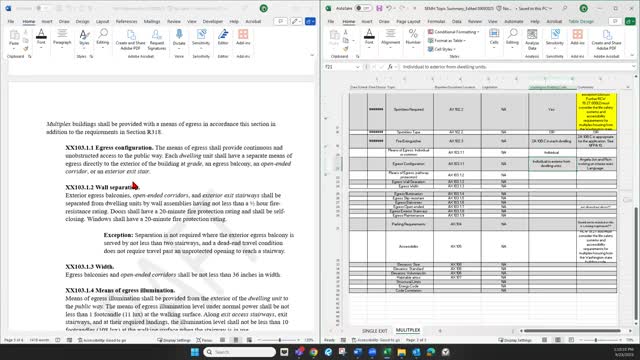Click Analyze Data in Excel ribbon
The width and height of the screenshot is (640, 360).
point(532,39)
